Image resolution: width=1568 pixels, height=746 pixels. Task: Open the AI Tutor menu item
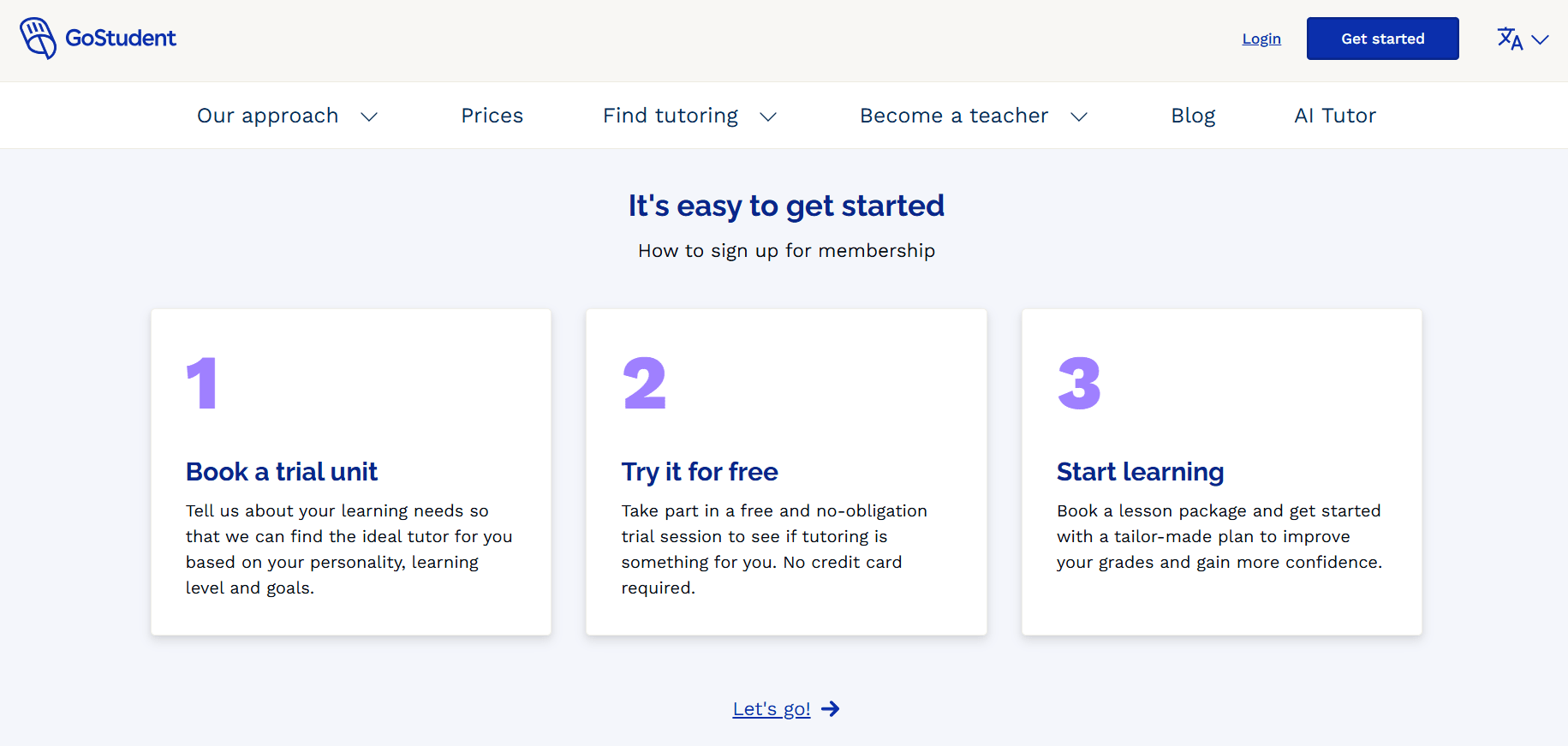(1335, 116)
